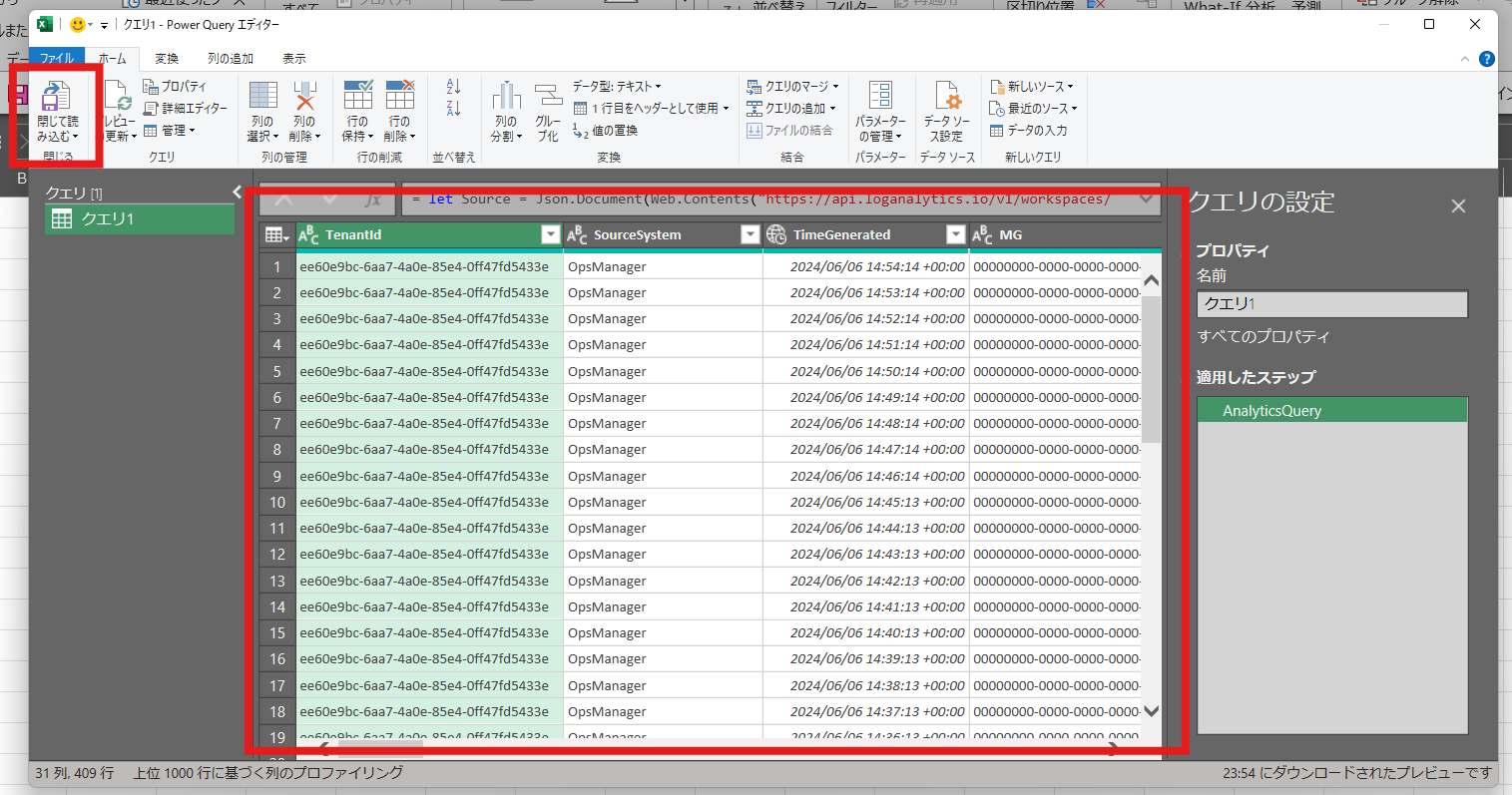Open the TenantId column filter dropdown
Image resolution: width=1512 pixels, height=795 pixels.
[550, 234]
